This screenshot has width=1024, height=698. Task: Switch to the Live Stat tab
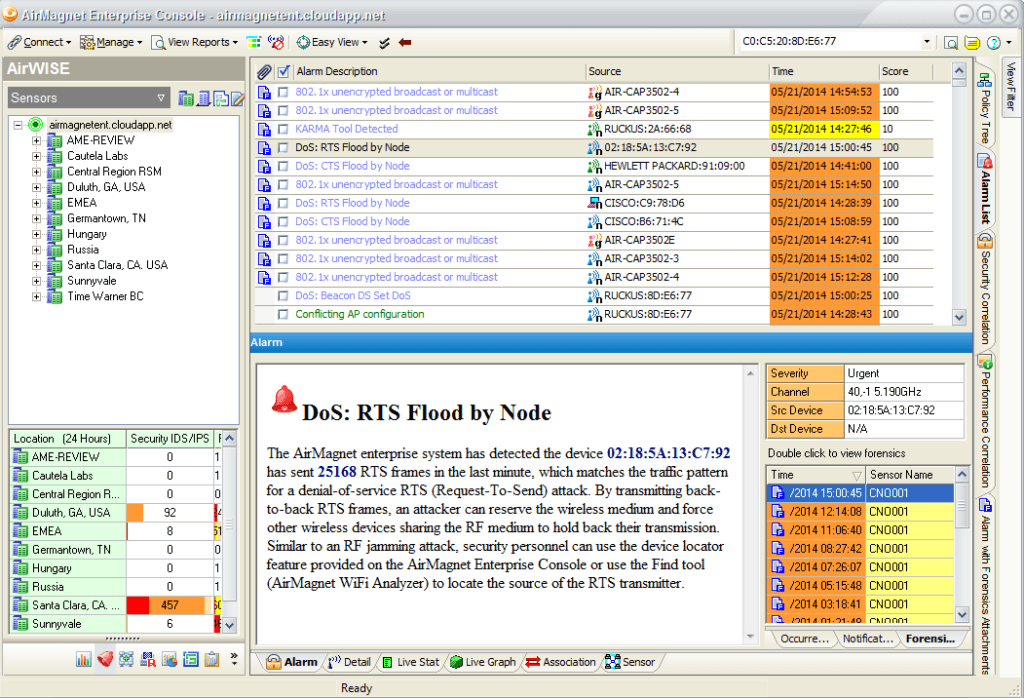click(x=411, y=662)
